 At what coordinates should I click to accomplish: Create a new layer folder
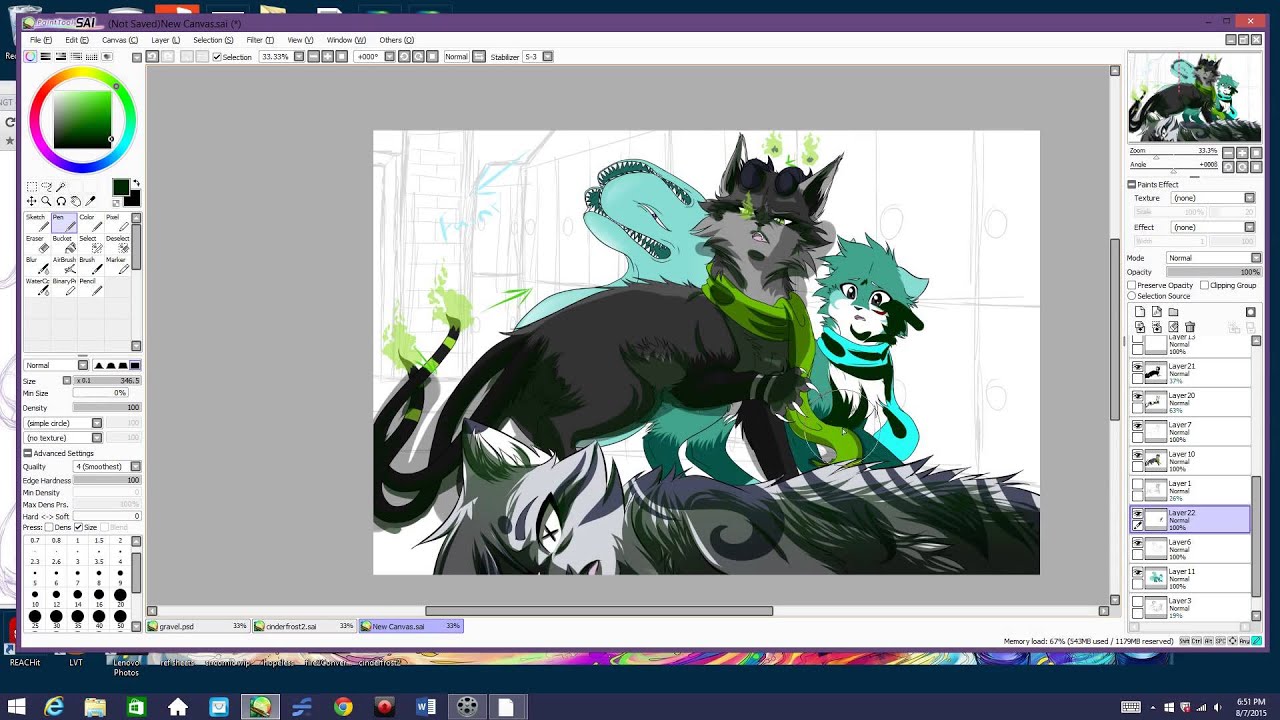[x=1173, y=312]
